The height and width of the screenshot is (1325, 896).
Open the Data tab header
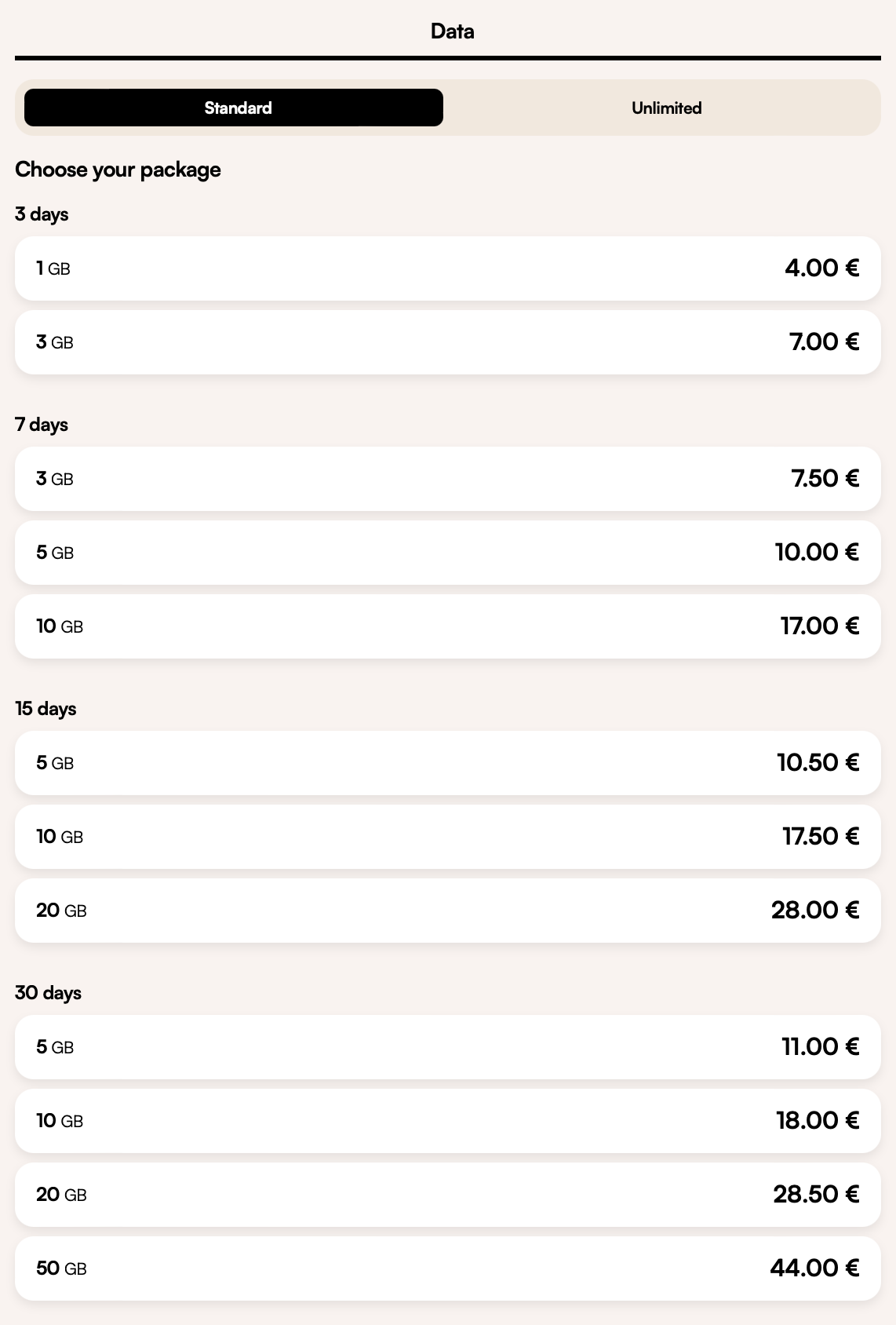[452, 31]
